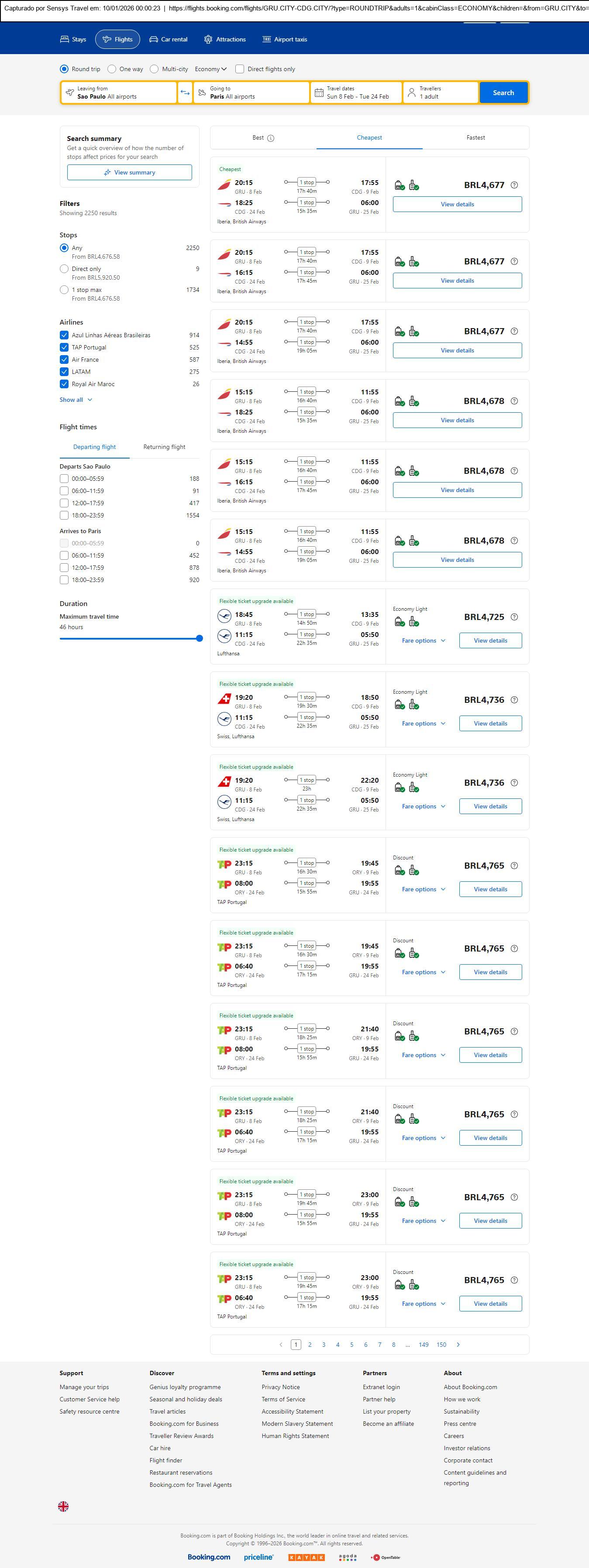Viewport: 589px width, 1568px height.
Task: Click the next page arrow in pagination
Action: (458, 1345)
